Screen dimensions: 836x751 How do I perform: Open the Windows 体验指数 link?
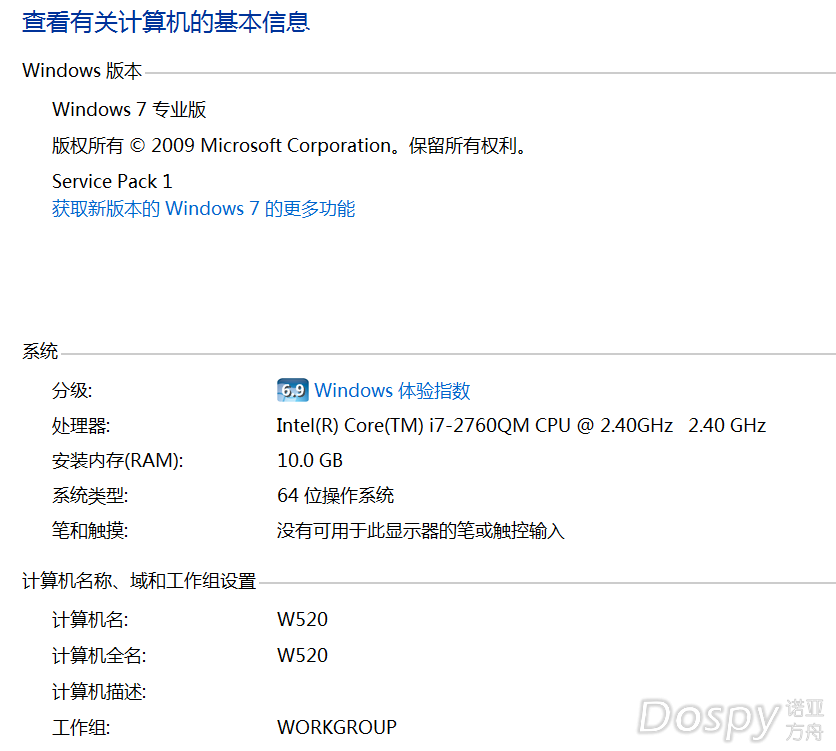[392, 391]
